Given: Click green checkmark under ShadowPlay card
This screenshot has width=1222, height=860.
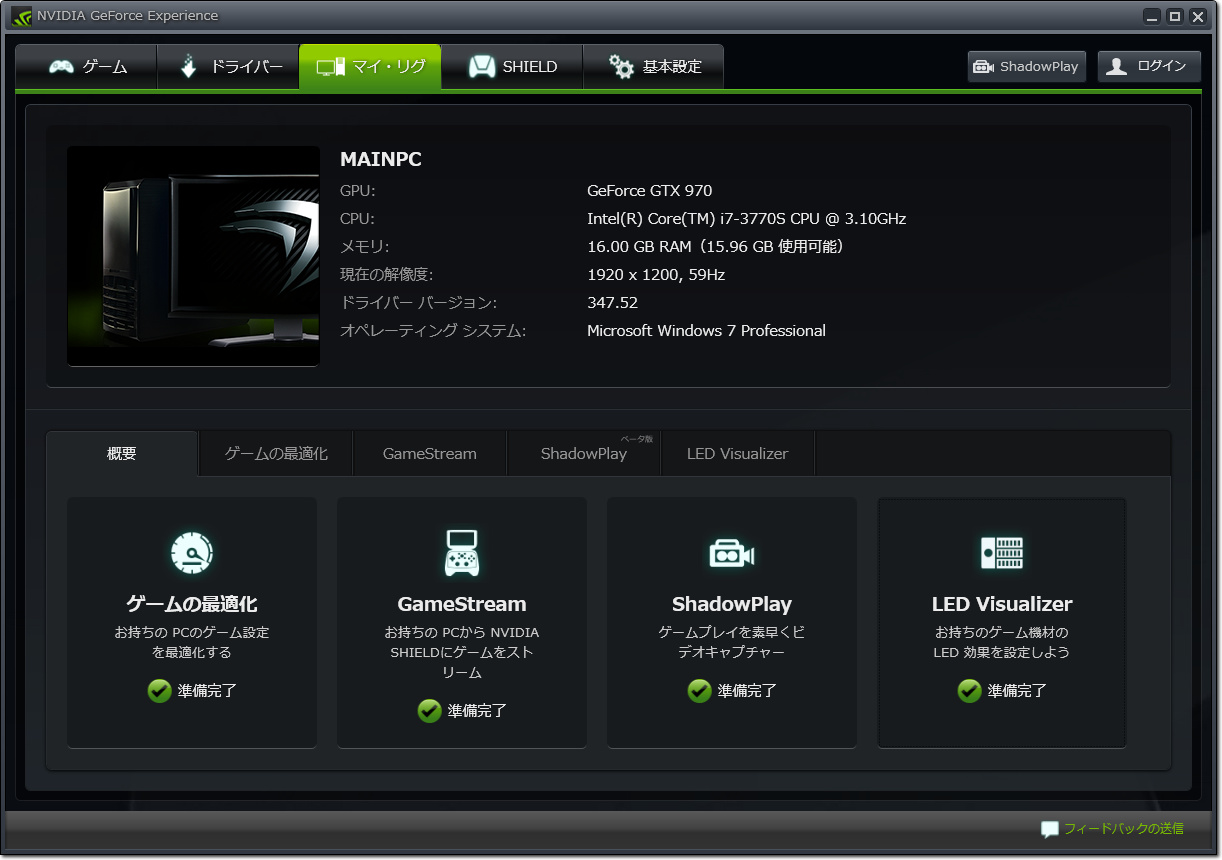Looking at the screenshot, I should tap(700, 691).
